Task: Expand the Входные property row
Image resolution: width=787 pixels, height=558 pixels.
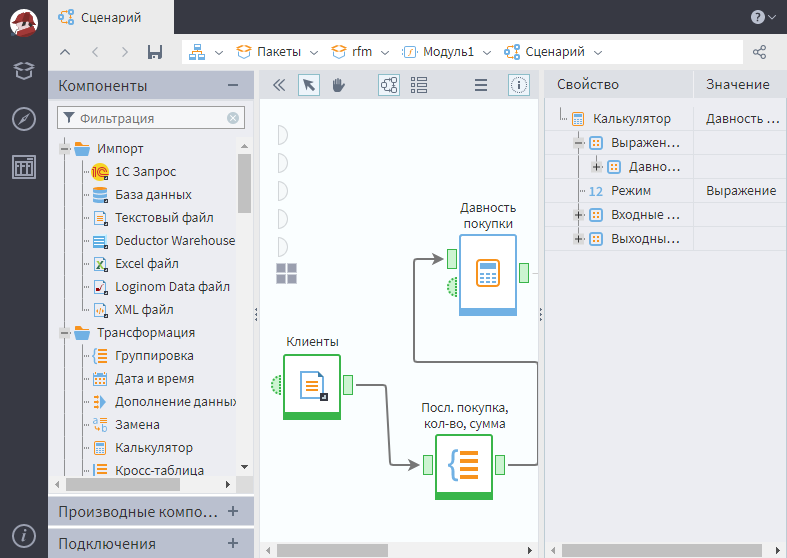Action: coord(579,215)
